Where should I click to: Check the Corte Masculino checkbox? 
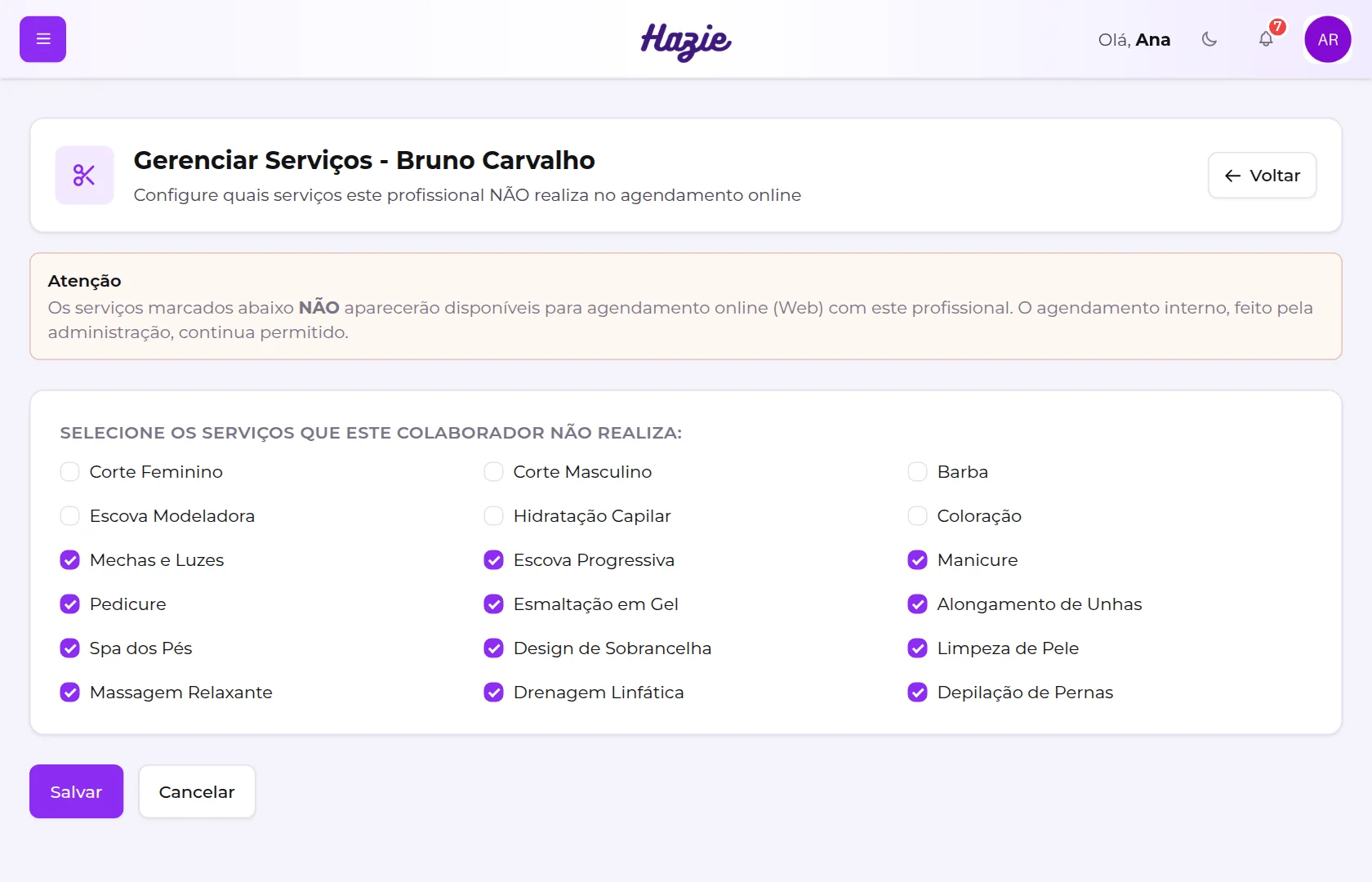click(x=494, y=472)
